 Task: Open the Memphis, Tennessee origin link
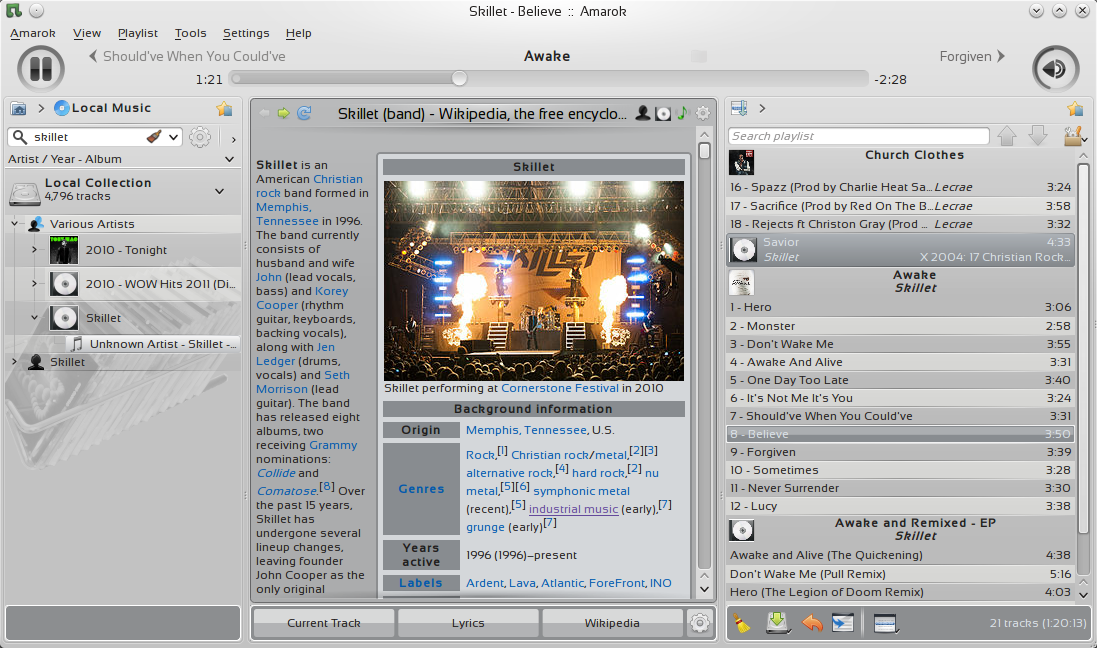coord(527,430)
